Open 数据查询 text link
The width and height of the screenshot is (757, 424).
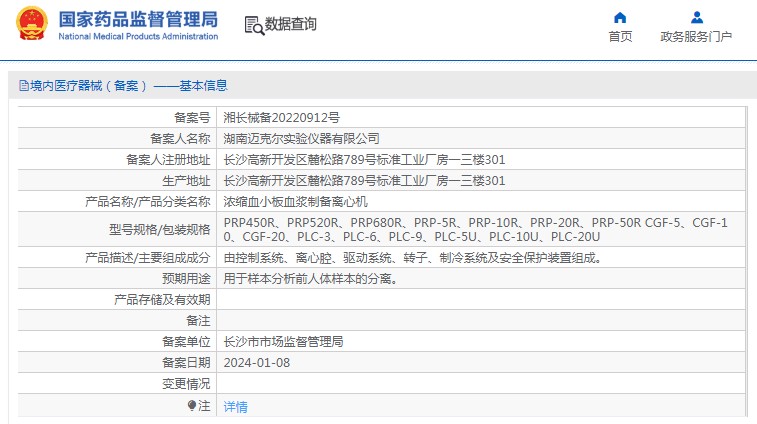291,24
